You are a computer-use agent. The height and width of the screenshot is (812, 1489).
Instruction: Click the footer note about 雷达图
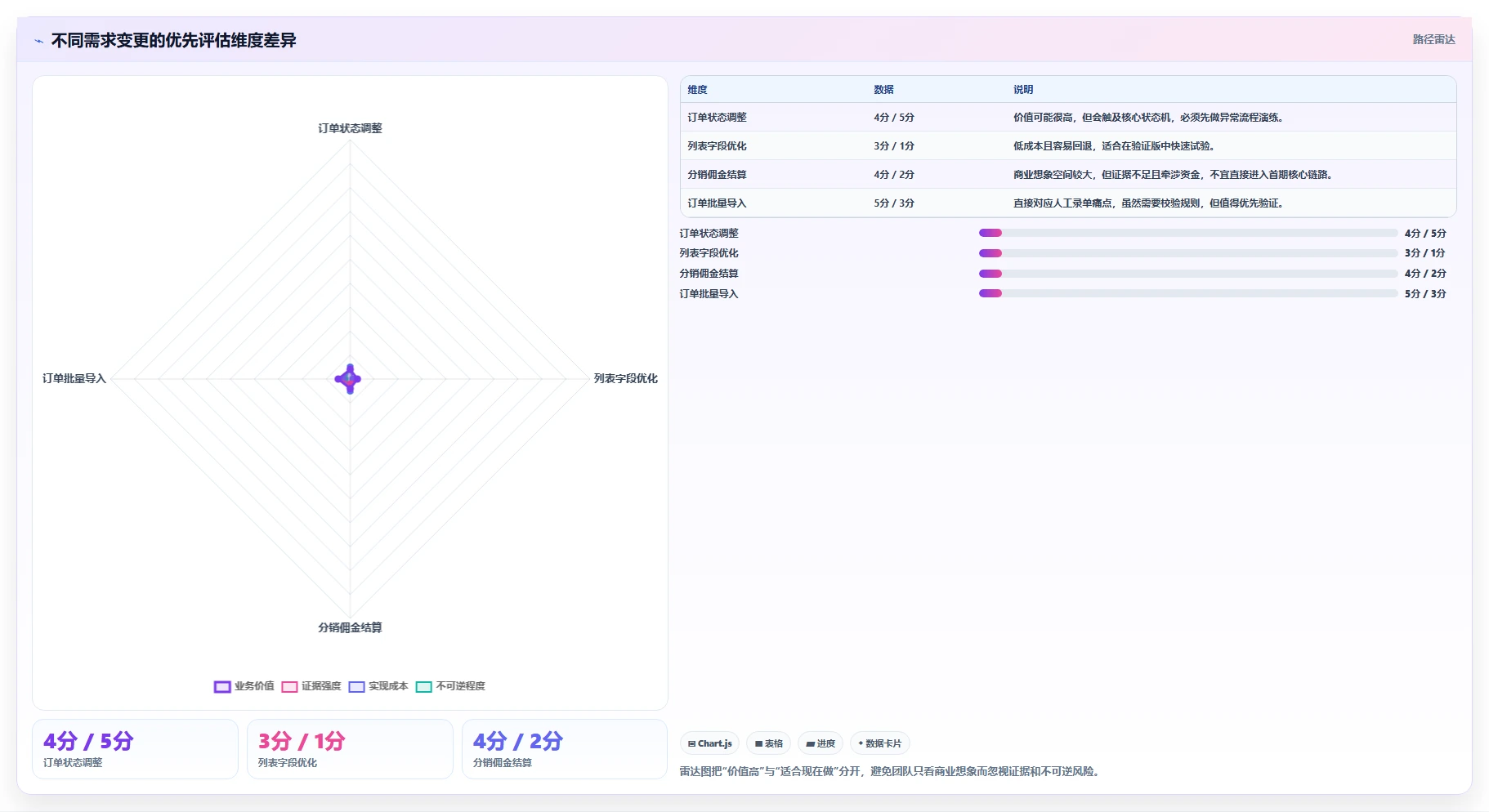pos(890,771)
